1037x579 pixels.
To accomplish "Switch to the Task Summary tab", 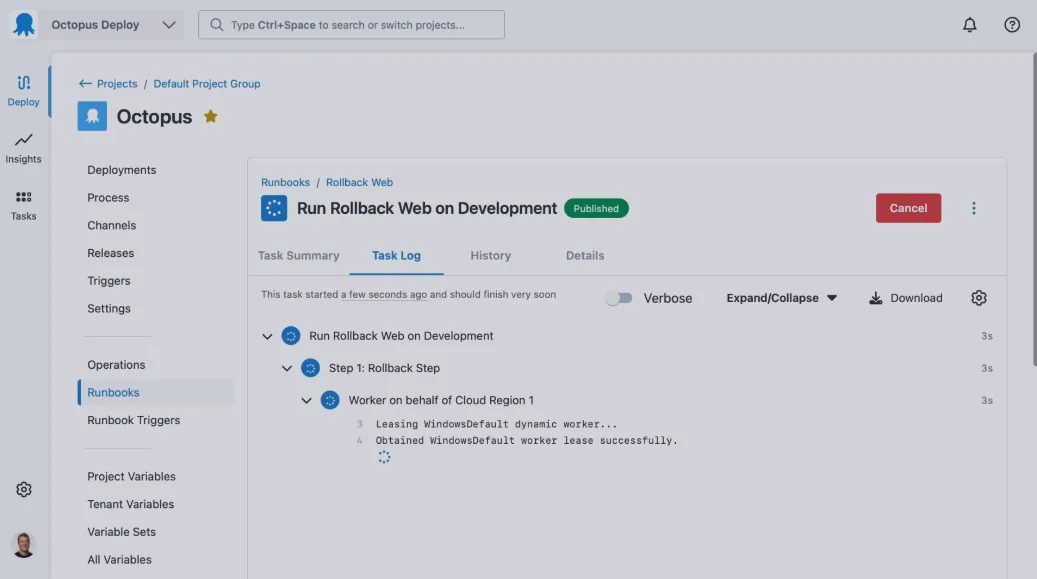I will [298, 256].
